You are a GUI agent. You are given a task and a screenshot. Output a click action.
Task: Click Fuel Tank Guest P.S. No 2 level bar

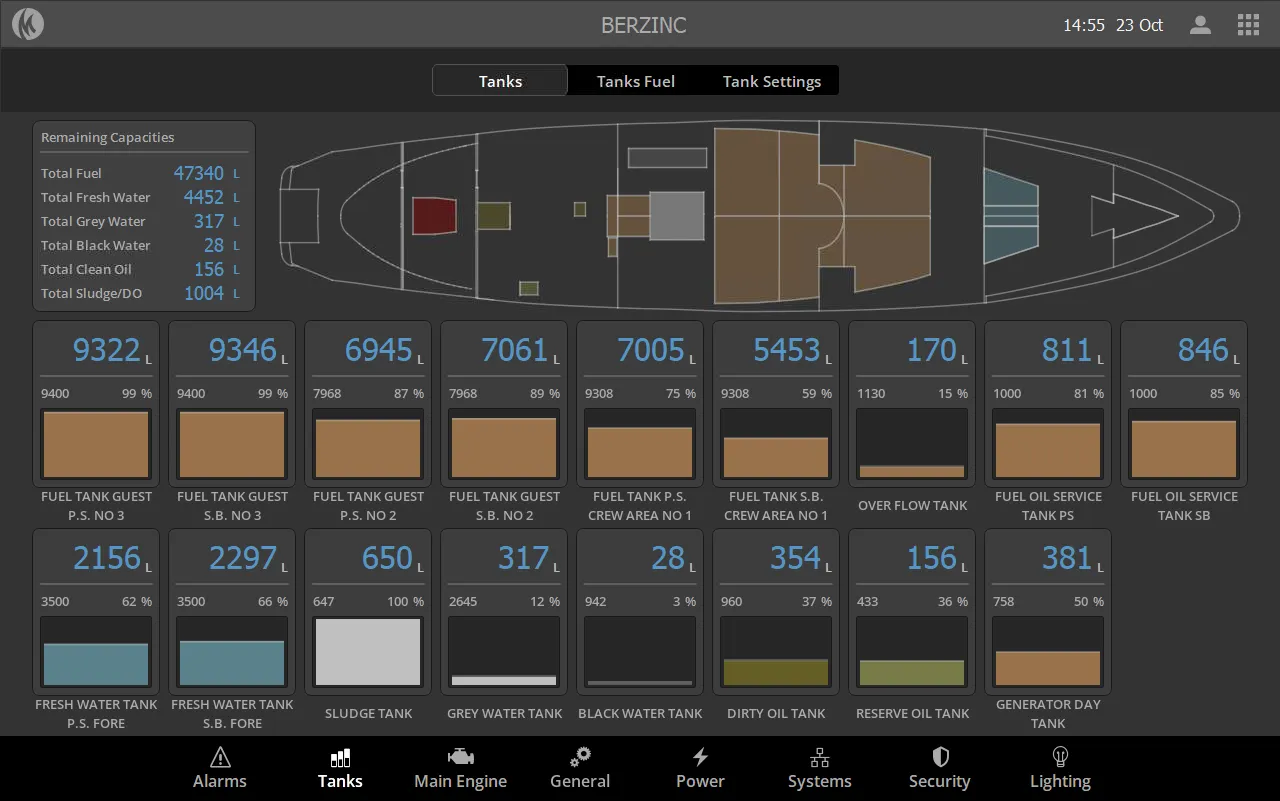click(x=368, y=444)
